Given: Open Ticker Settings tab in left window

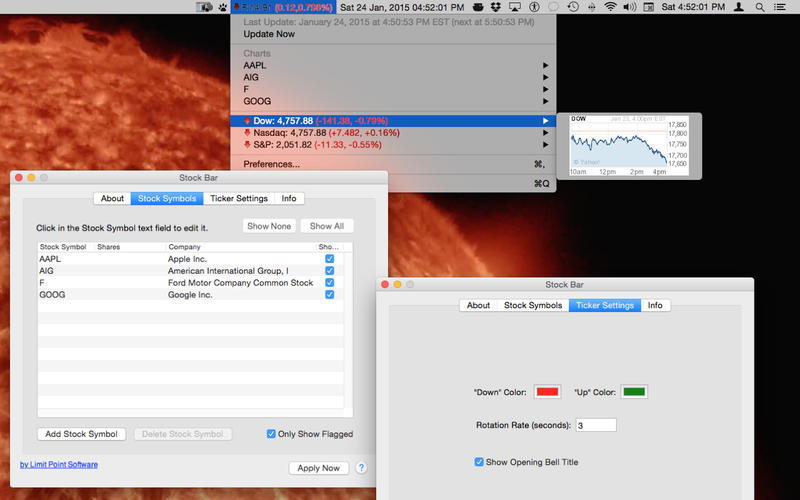Looking at the screenshot, I should [x=239, y=198].
